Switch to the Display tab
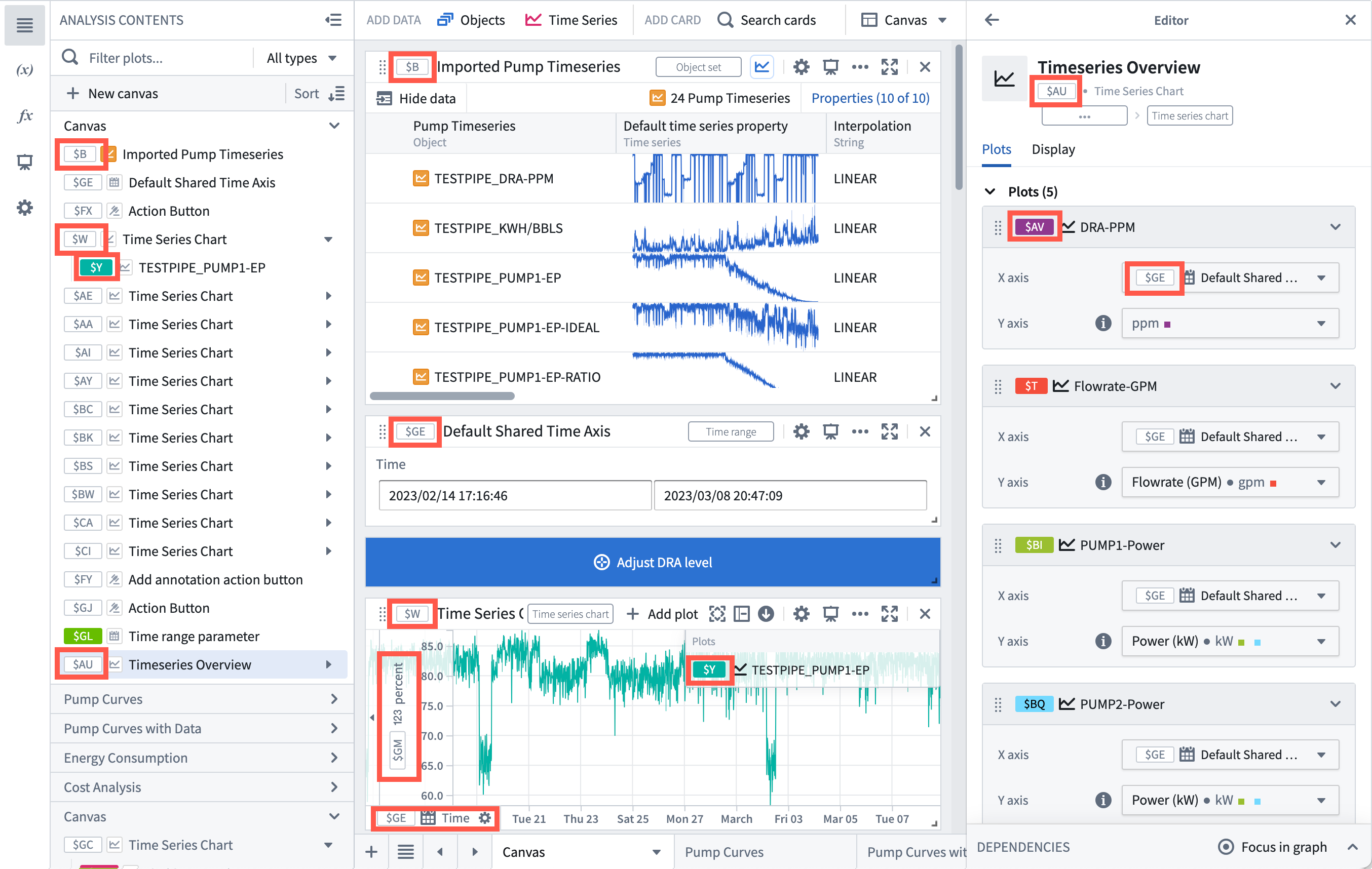The width and height of the screenshot is (1372, 869). point(1053,149)
